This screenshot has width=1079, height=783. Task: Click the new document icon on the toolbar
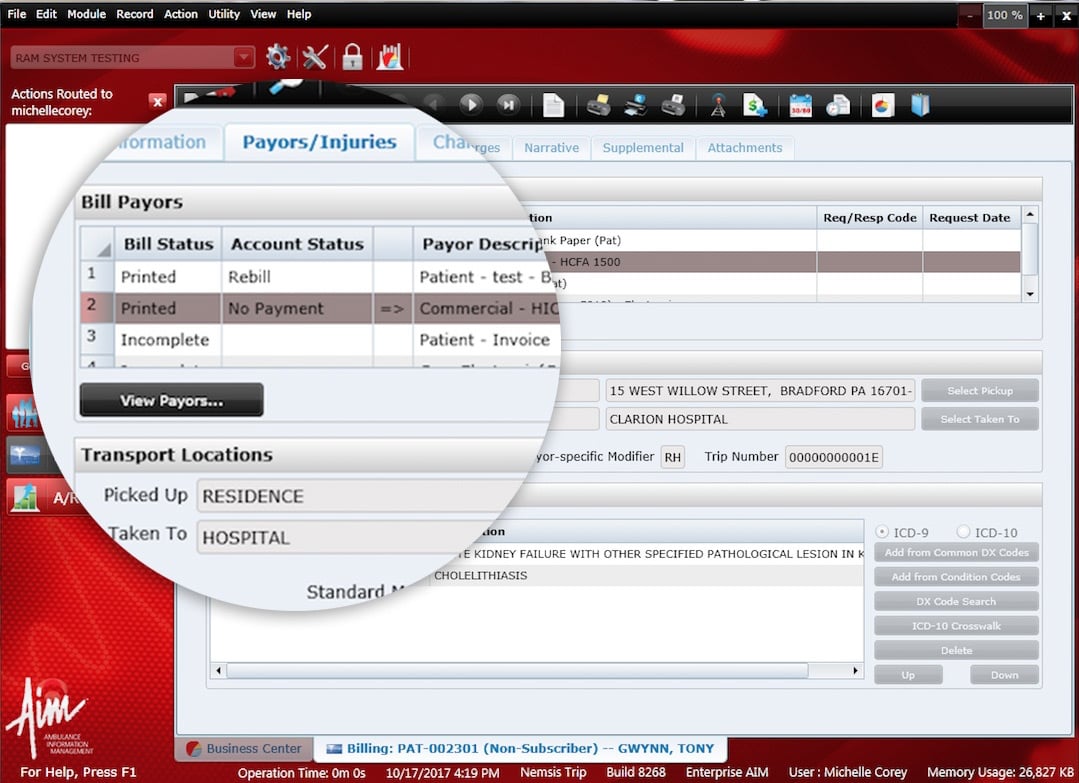(553, 104)
